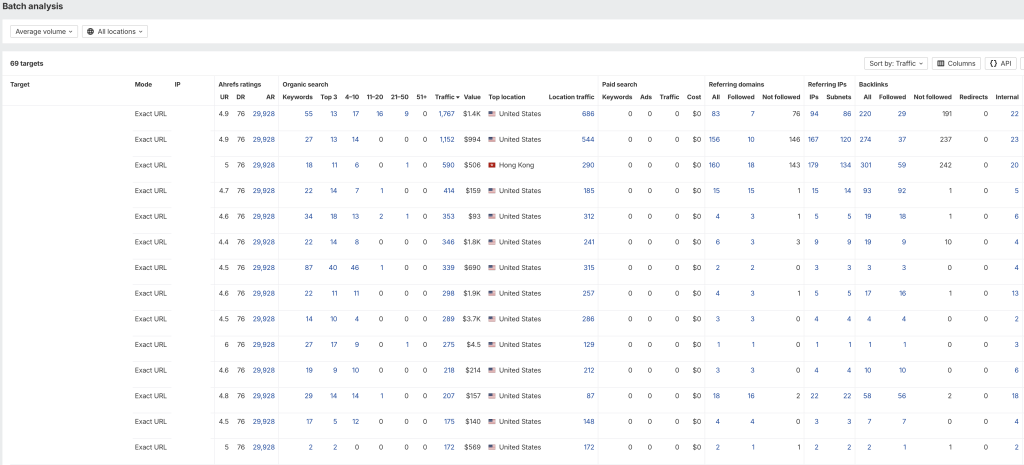Image resolution: width=1024 pixels, height=465 pixels.
Task: Click the Hong Kong flag icon
Action: coord(492,165)
